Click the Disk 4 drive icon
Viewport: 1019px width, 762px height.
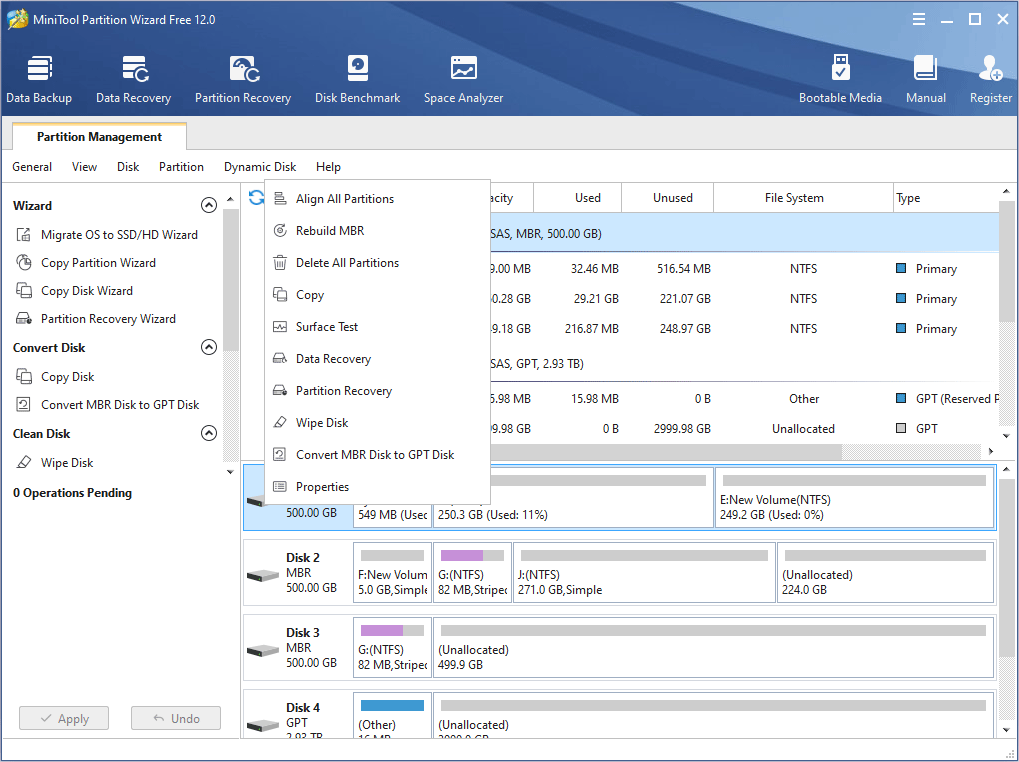(263, 724)
